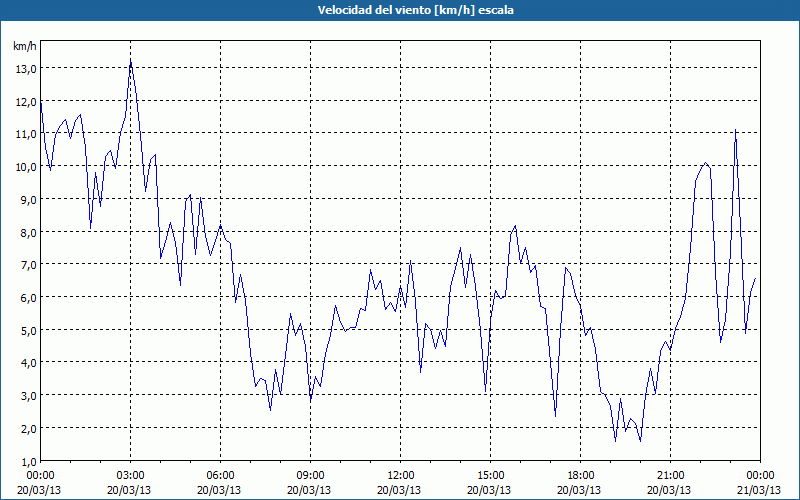
Task: Click the '03:00' time axis label
Action: coord(129,476)
